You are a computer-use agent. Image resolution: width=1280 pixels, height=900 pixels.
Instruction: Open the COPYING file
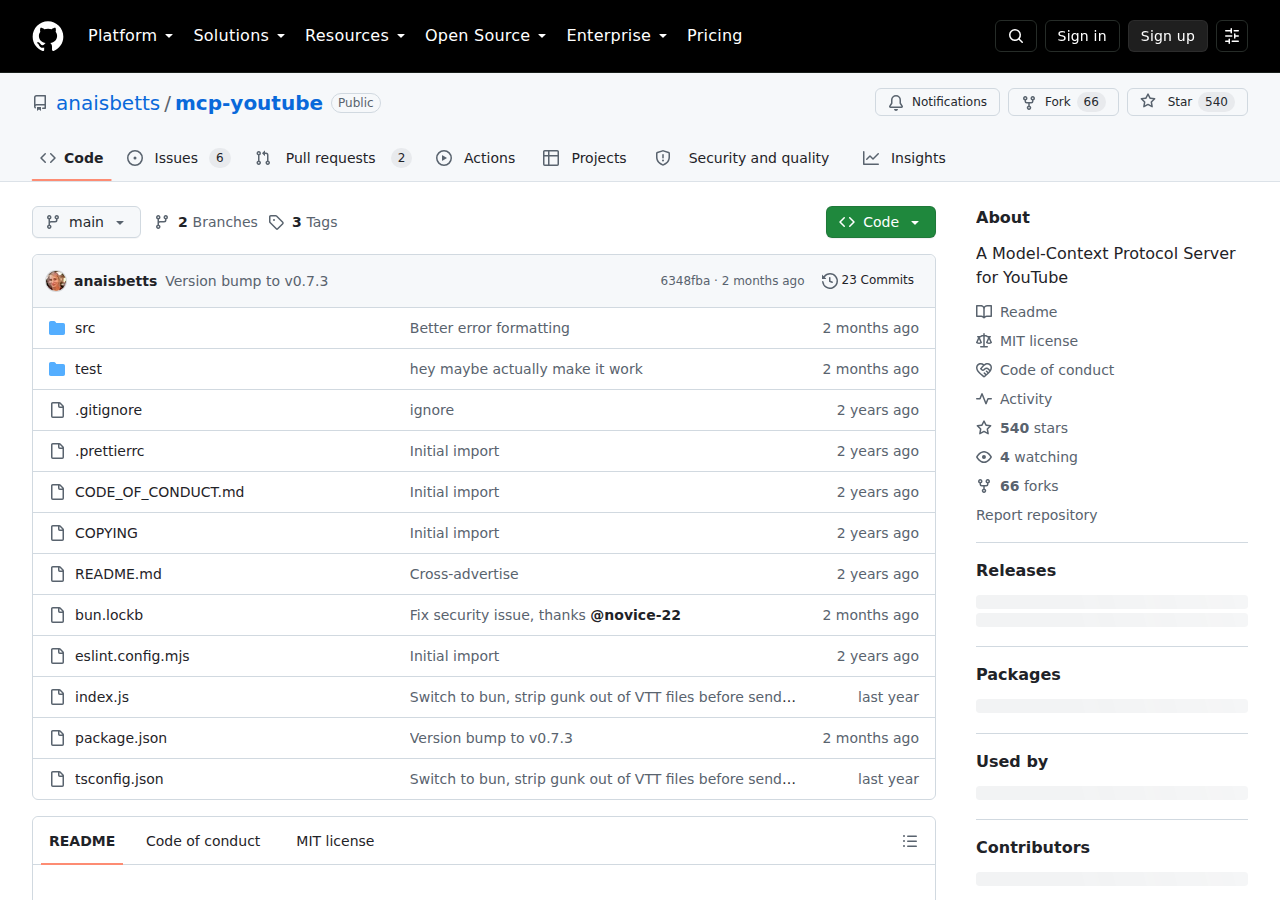(x=106, y=533)
